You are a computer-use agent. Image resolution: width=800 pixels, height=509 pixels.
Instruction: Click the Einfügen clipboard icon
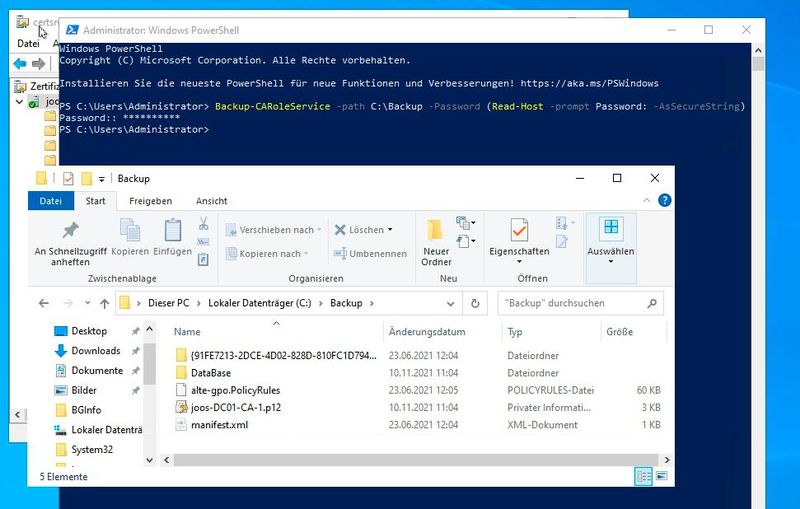point(172,237)
